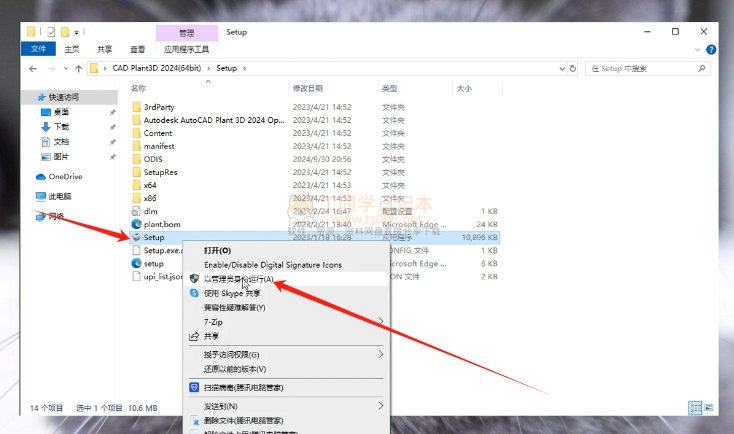Screen dimensions: 734x434
Task: Open the Home (主页) ribbon tab
Action: [72, 49]
